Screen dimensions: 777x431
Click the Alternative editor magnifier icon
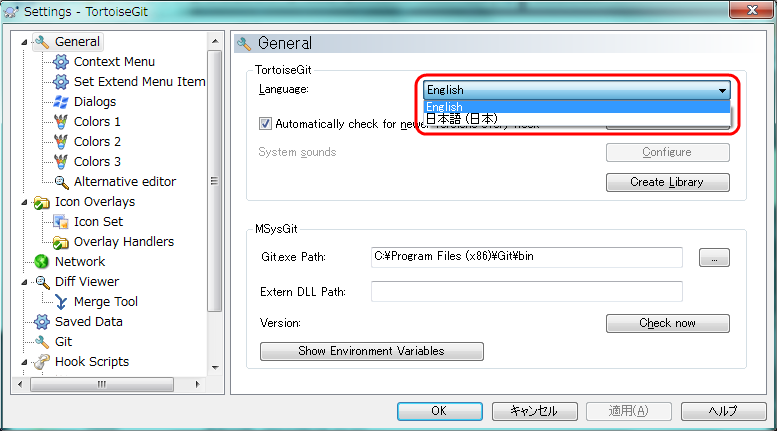(61, 182)
